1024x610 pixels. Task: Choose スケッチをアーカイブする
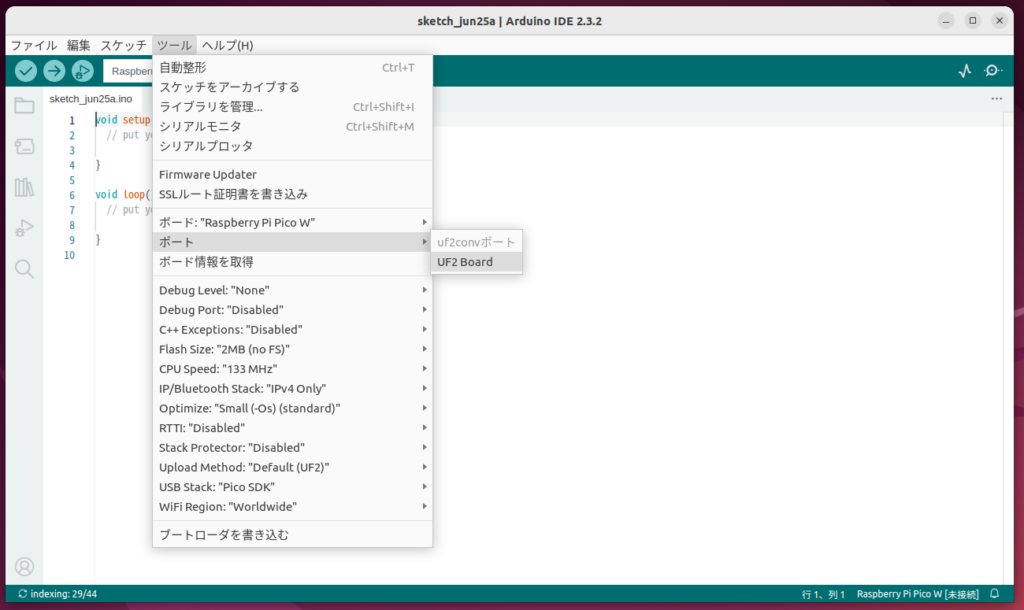tap(292, 87)
